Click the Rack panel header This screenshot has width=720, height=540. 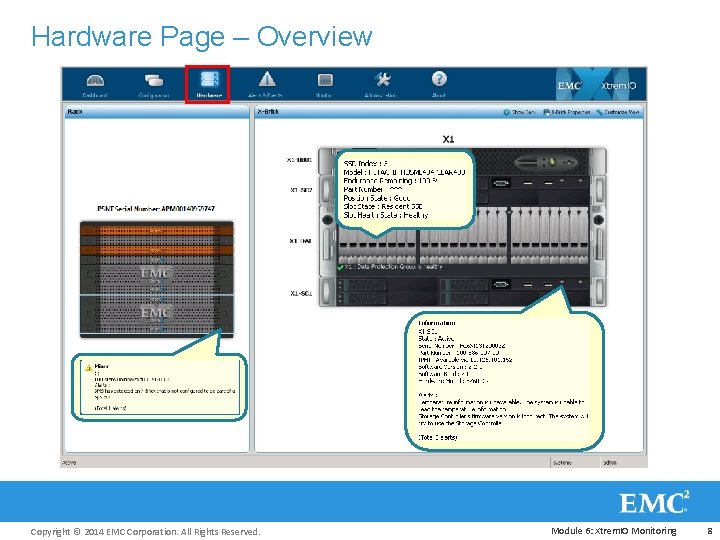click(157, 112)
